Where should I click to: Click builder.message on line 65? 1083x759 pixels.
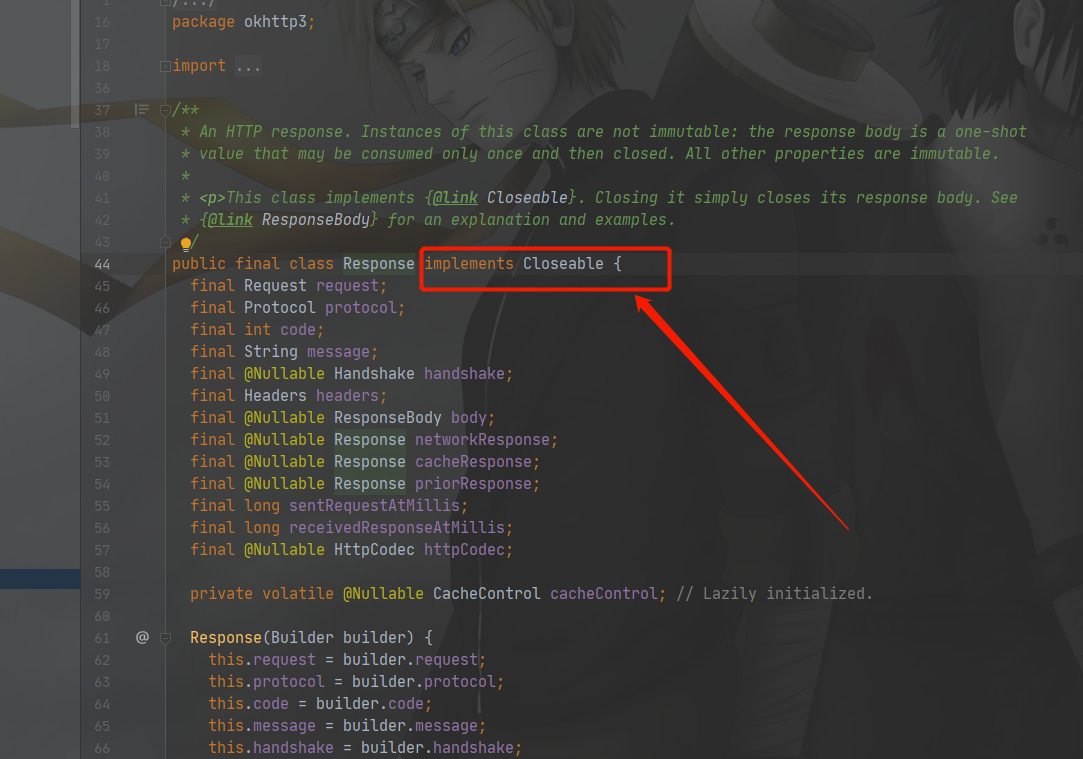click(410, 726)
